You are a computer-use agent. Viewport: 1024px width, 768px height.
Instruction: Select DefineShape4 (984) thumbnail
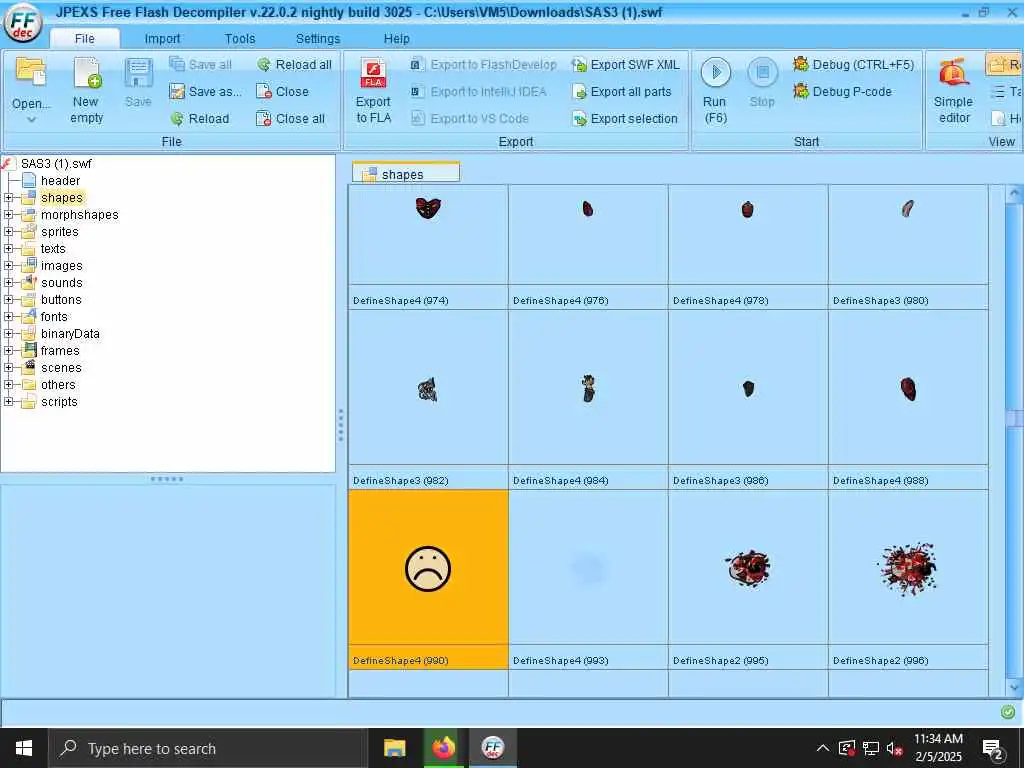coord(588,399)
